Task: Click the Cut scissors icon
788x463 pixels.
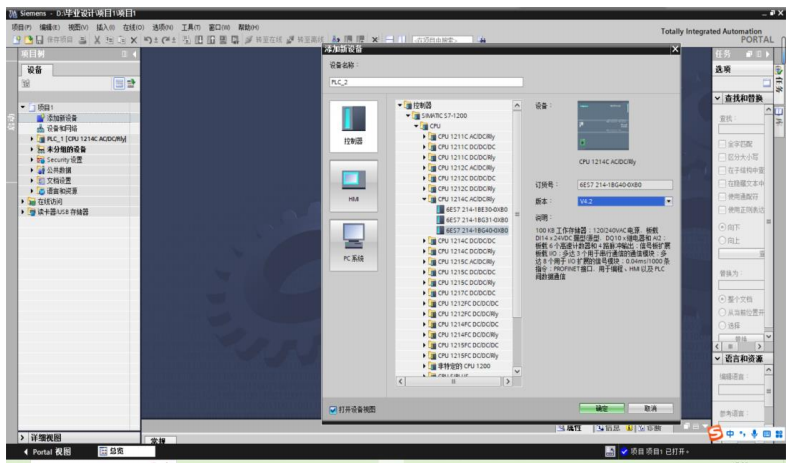Action: point(97,39)
